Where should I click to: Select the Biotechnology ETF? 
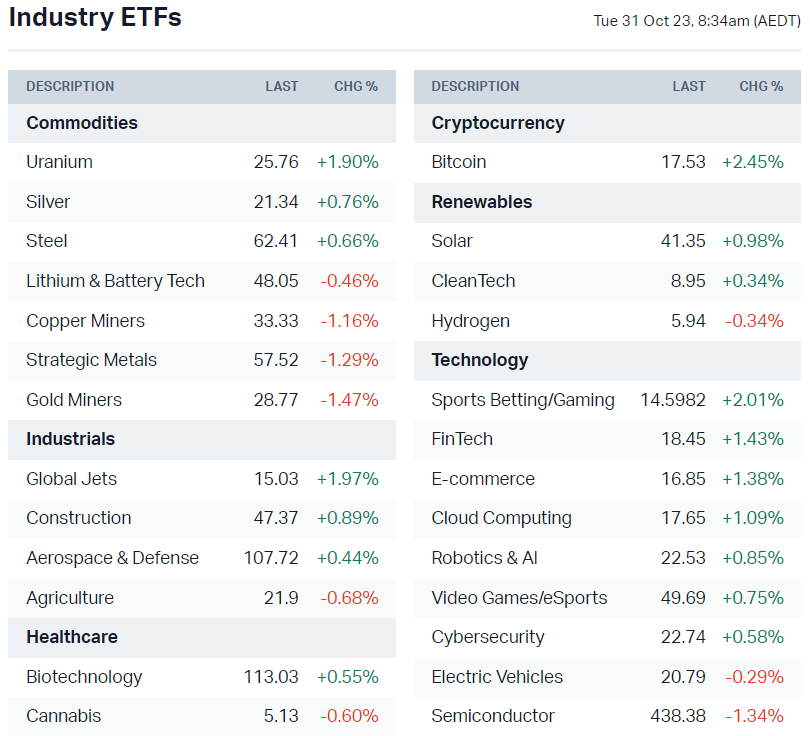84,677
